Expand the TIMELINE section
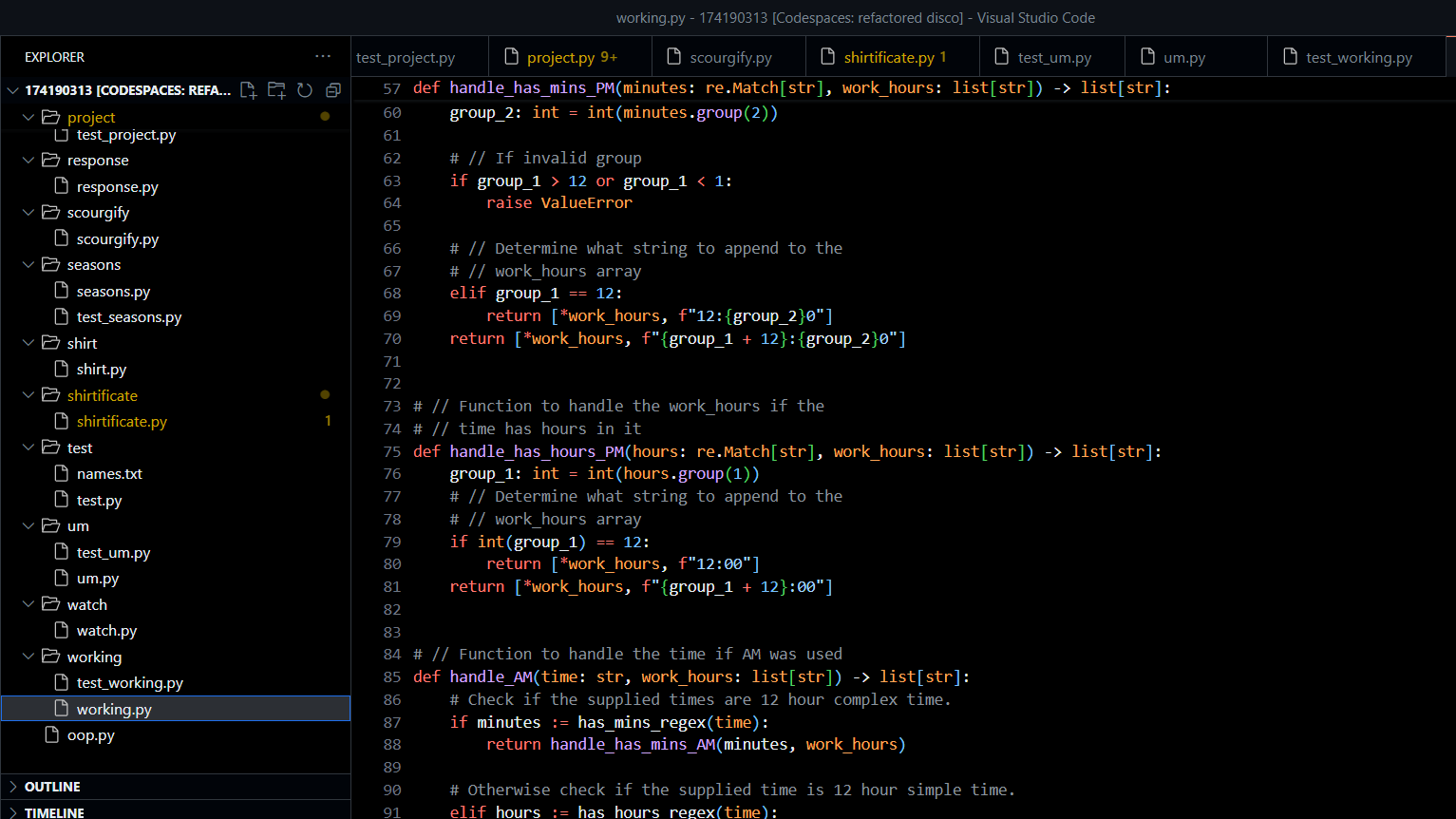 click(x=54, y=812)
